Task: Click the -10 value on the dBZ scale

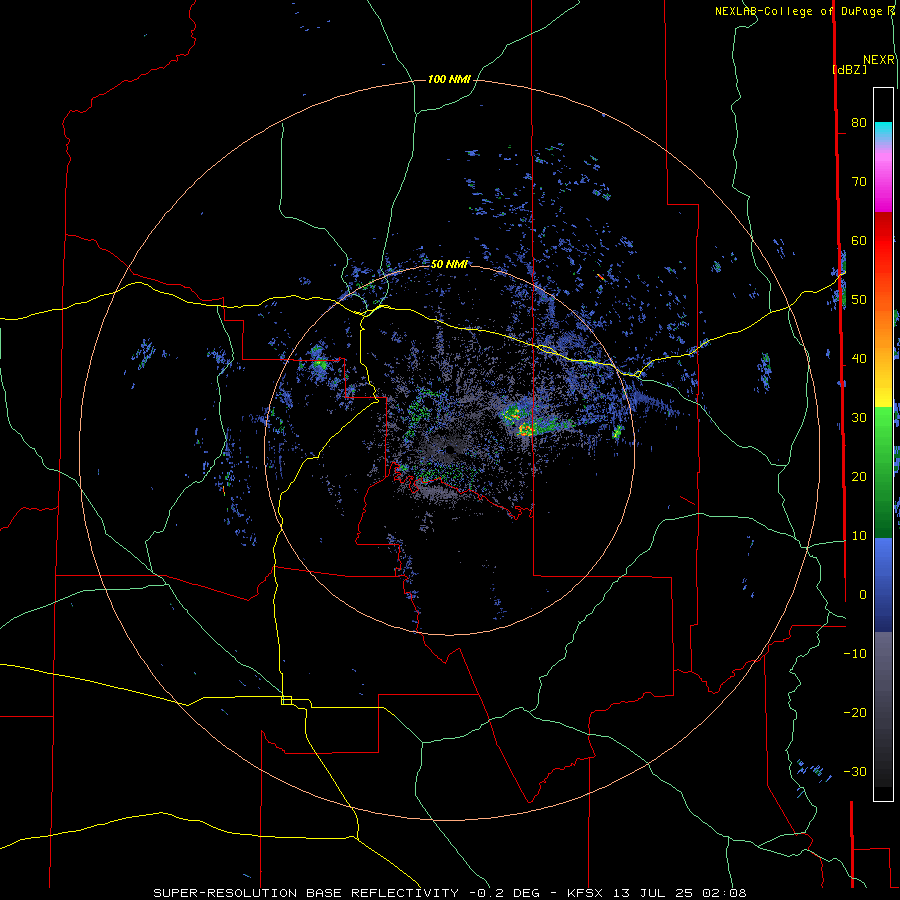Action: click(x=855, y=654)
